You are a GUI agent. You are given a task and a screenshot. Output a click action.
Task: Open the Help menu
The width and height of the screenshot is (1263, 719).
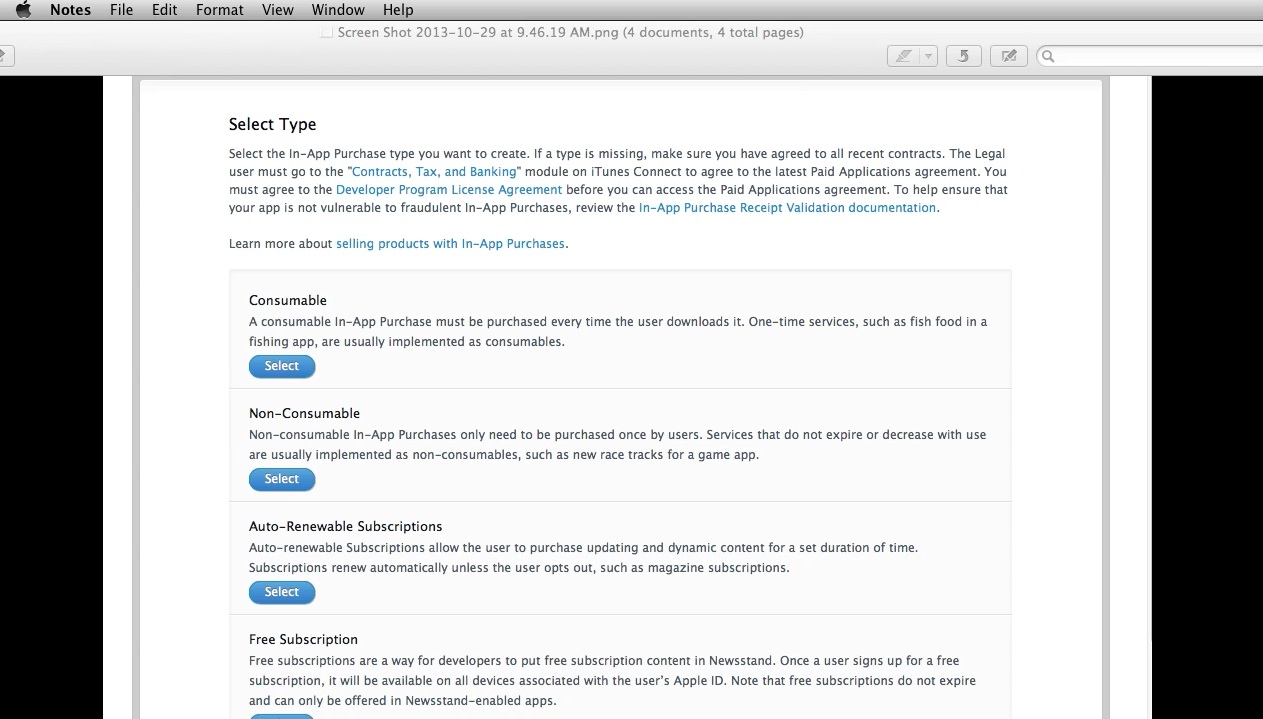coord(397,10)
